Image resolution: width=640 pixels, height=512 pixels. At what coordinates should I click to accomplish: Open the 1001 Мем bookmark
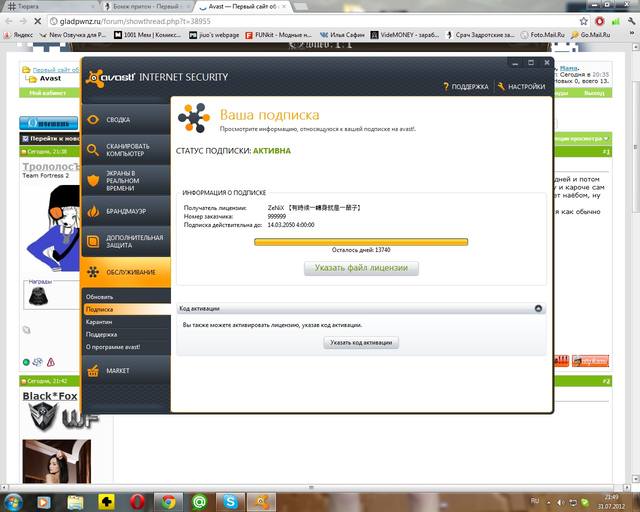tap(147, 35)
